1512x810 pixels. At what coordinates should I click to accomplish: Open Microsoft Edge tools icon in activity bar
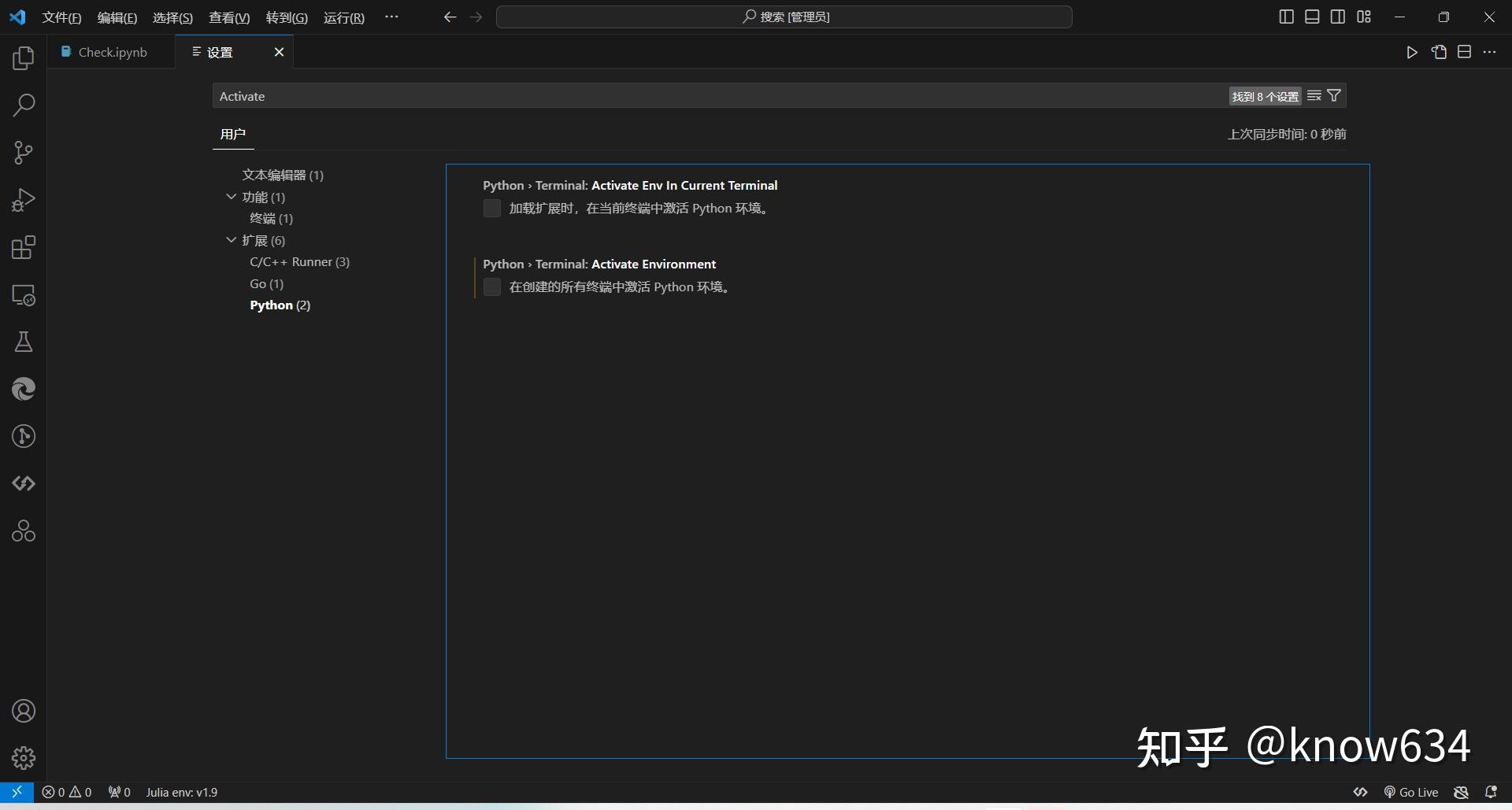coord(24,389)
